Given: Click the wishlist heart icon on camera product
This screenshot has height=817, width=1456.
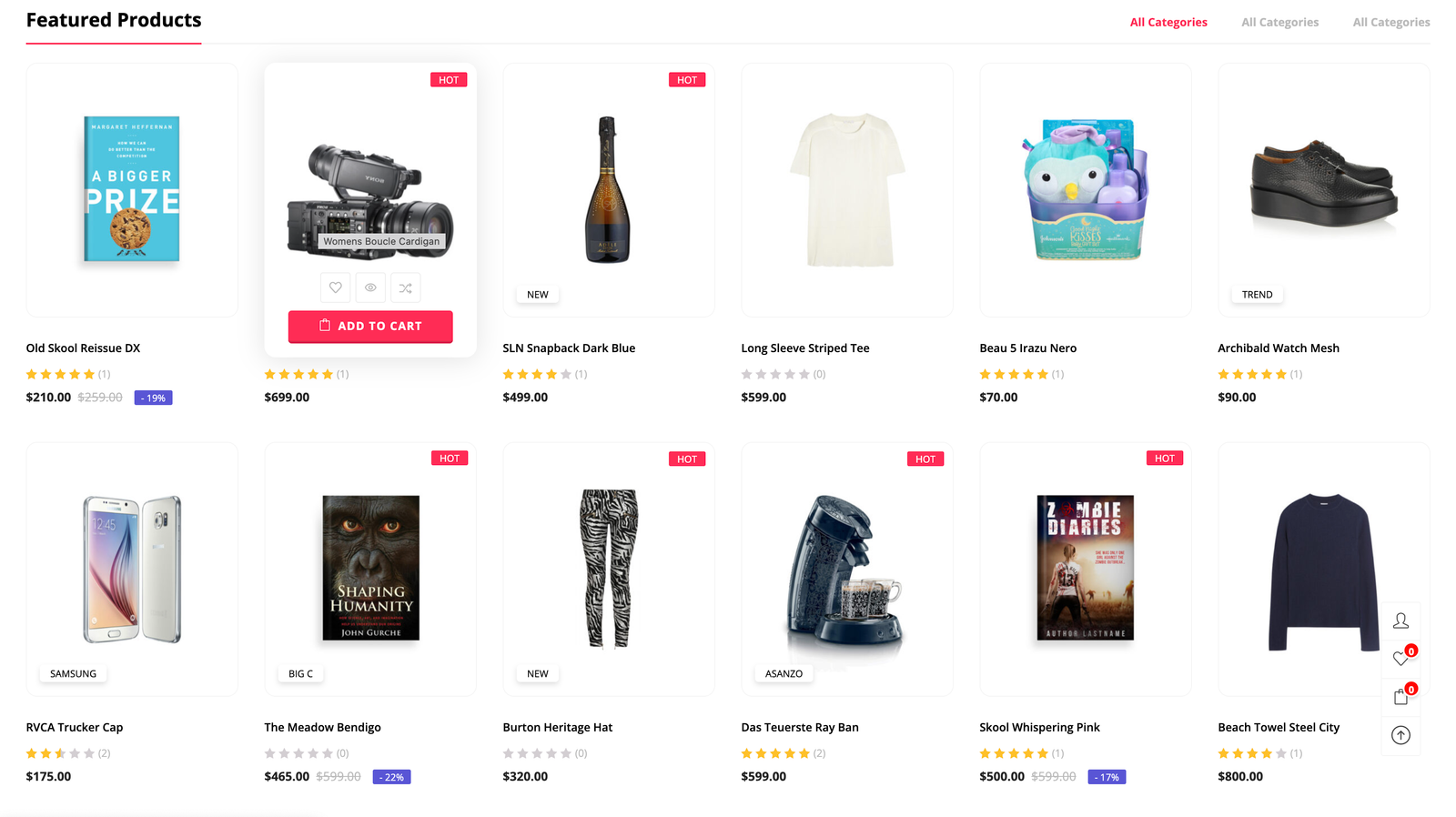Looking at the screenshot, I should tap(335, 287).
